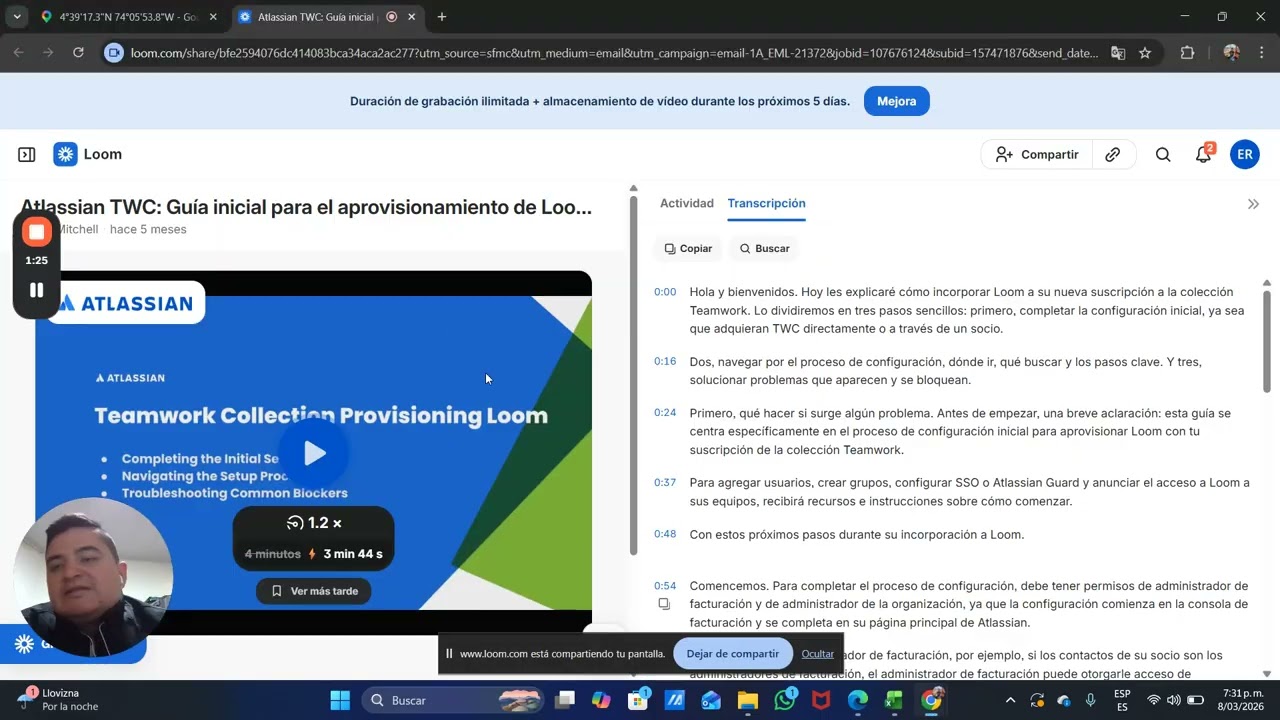Screen dimensions: 1280x720
Task: Click the microphone tray icon
Action: 1091,700
